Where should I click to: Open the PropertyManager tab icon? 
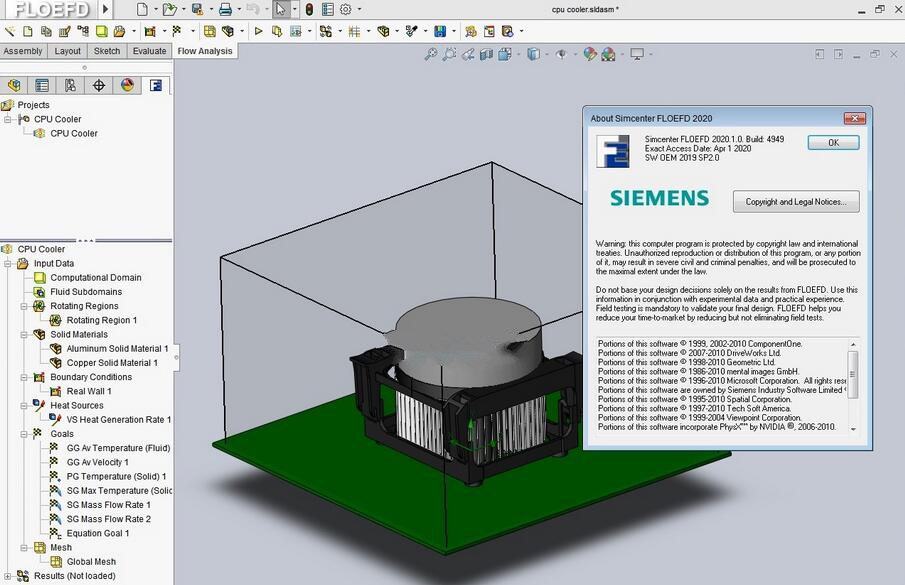coord(42,85)
